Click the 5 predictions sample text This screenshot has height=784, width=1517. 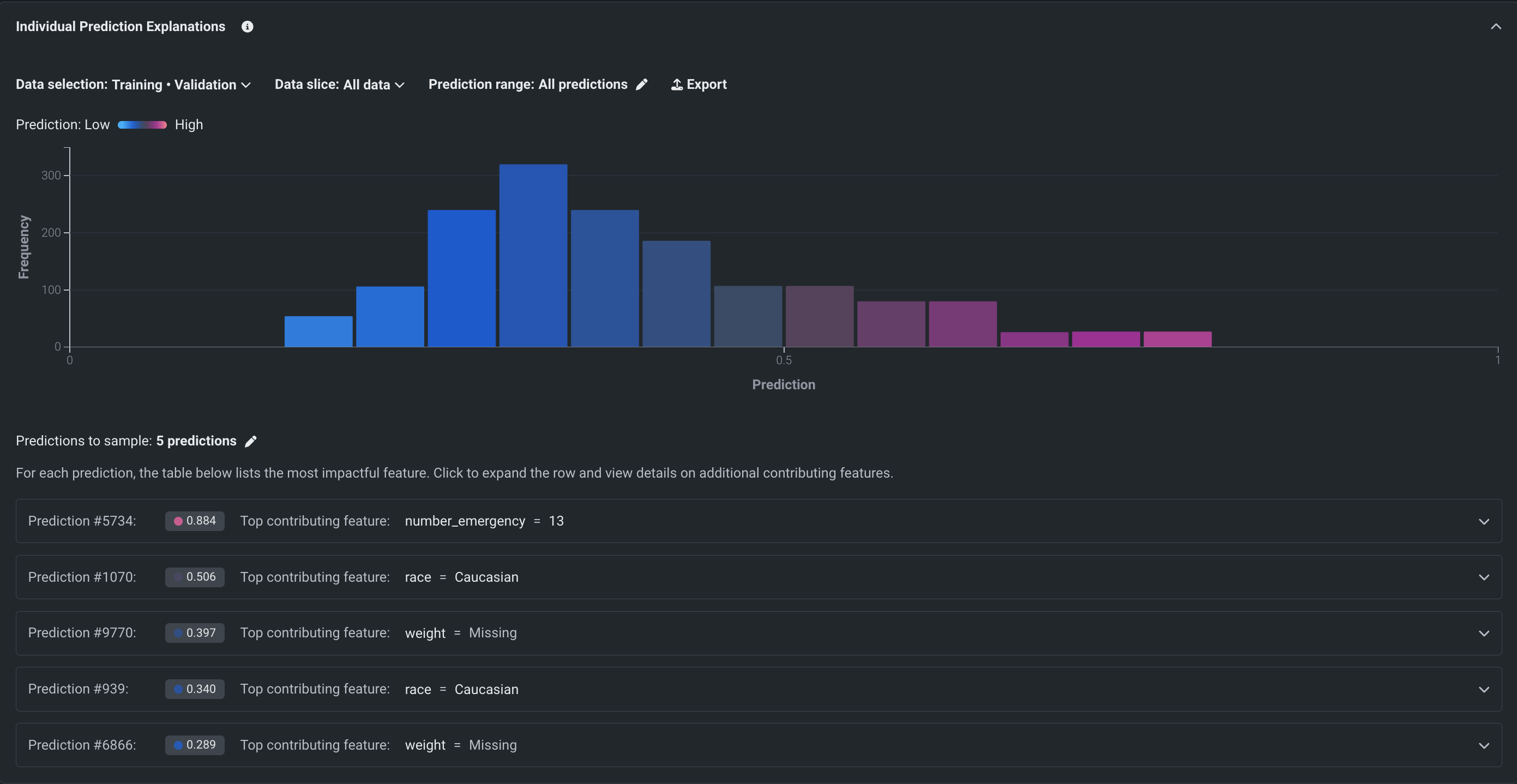pos(196,441)
